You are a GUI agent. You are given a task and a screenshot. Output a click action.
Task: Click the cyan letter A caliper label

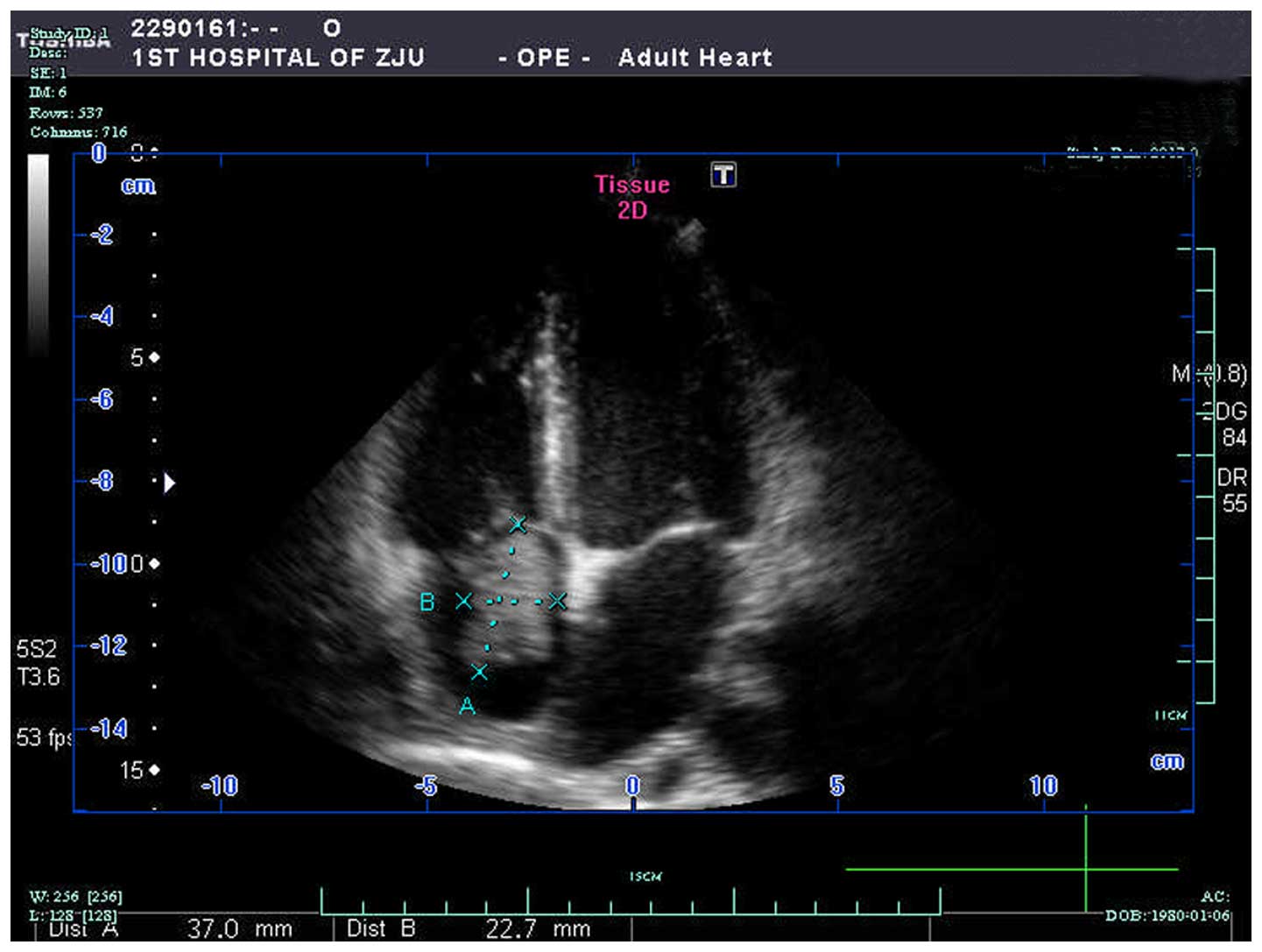pyautogui.click(x=467, y=706)
